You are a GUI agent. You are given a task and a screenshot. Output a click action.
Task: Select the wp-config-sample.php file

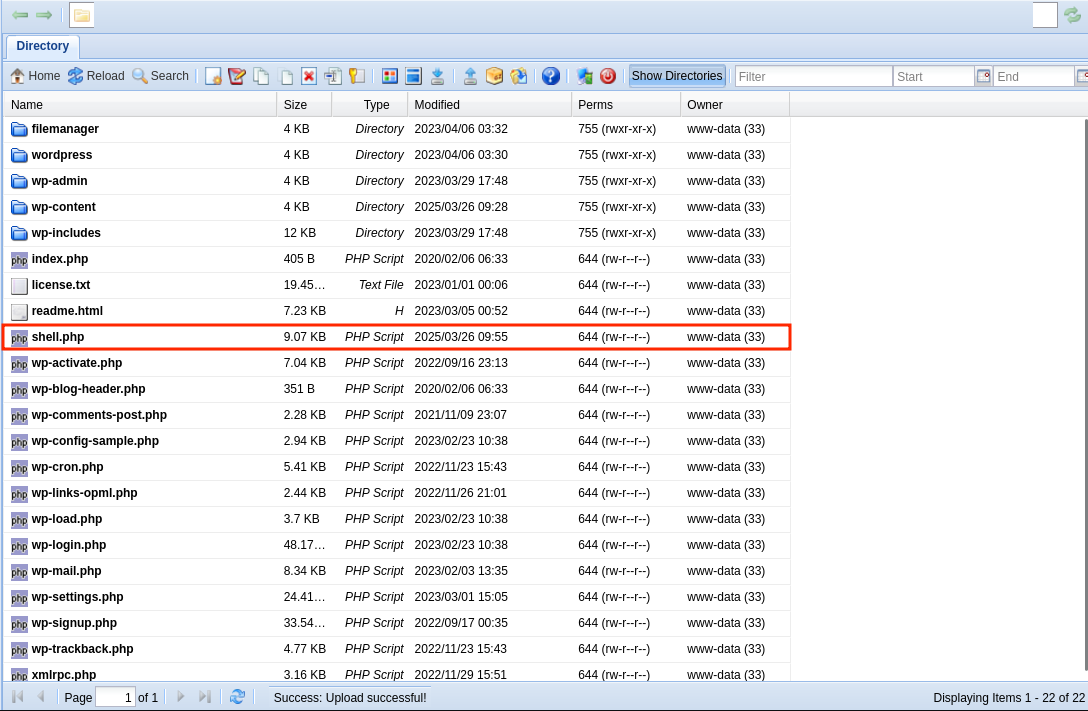[397, 441]
